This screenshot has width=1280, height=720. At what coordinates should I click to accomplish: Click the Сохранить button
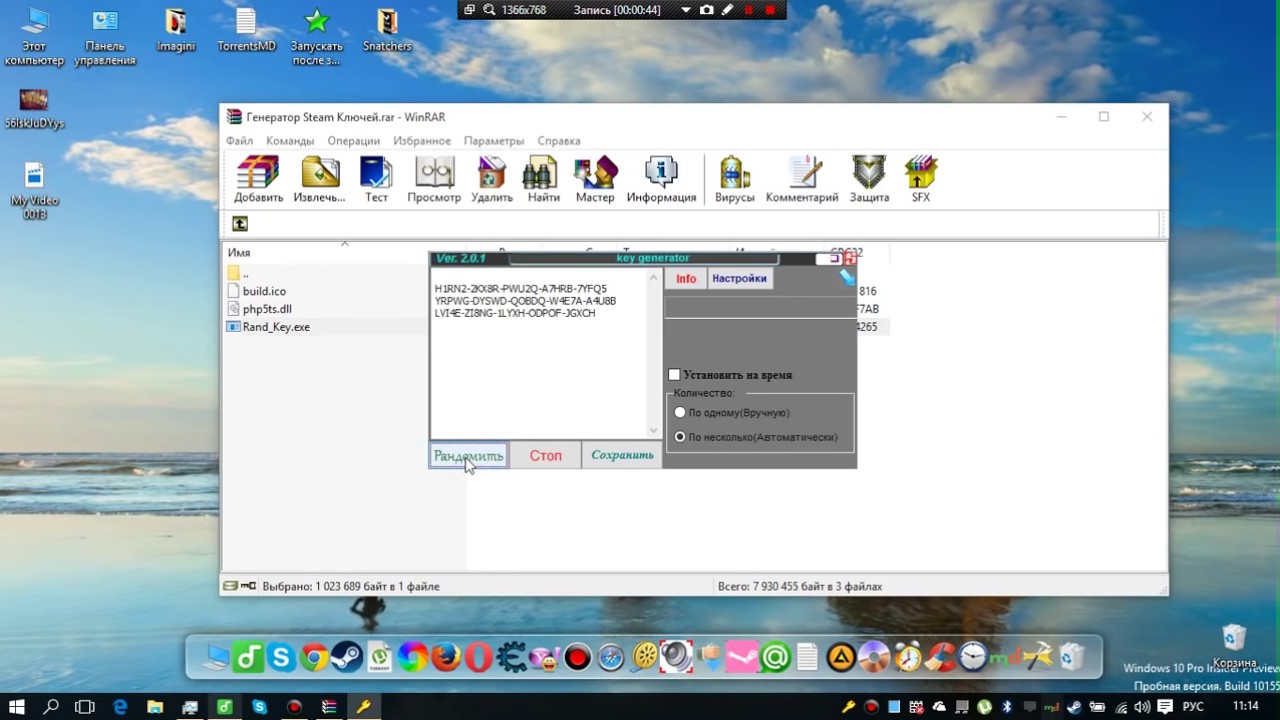[622, 456]
